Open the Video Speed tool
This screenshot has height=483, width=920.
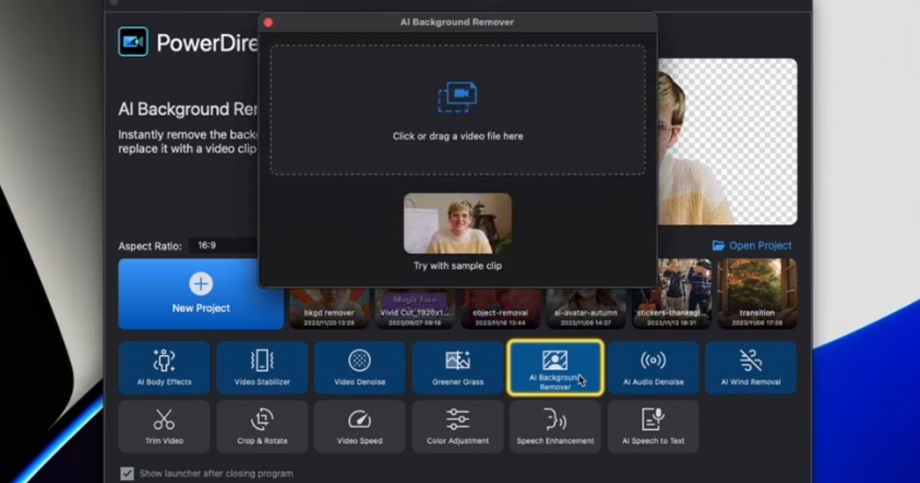tap(359, 426)
